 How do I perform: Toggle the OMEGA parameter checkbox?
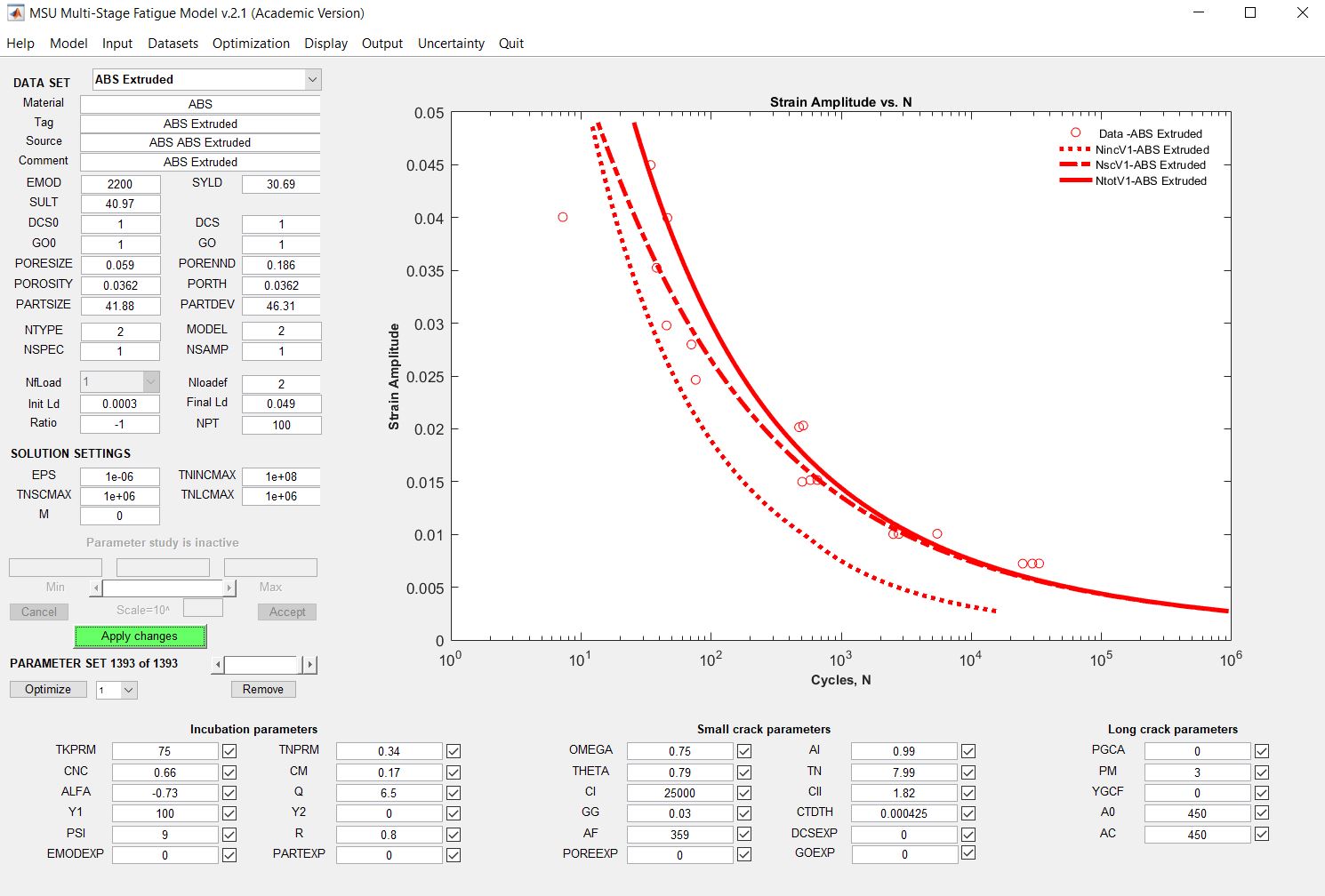744,751
